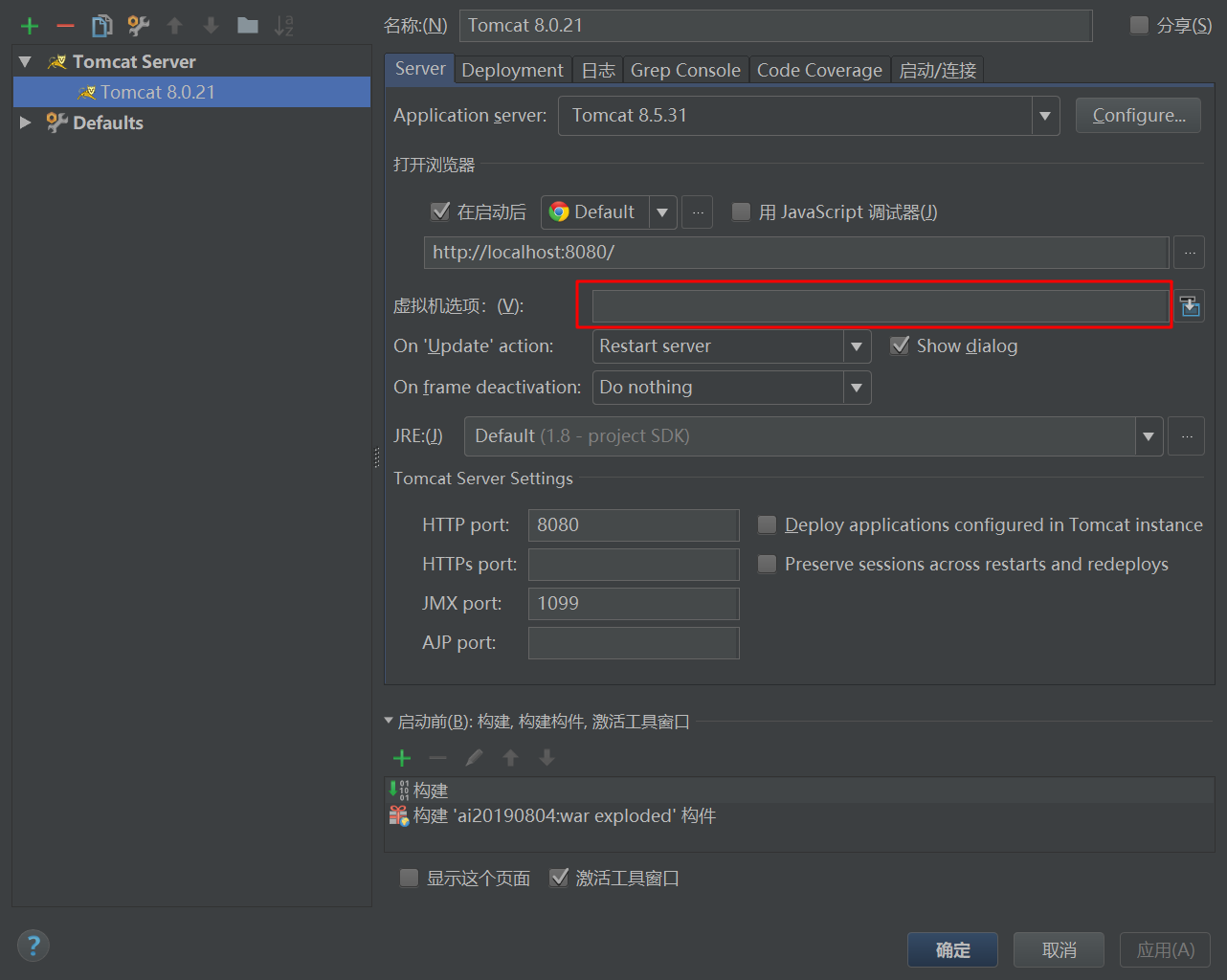Click the JMX port field 1099

(x=634, y=604)
